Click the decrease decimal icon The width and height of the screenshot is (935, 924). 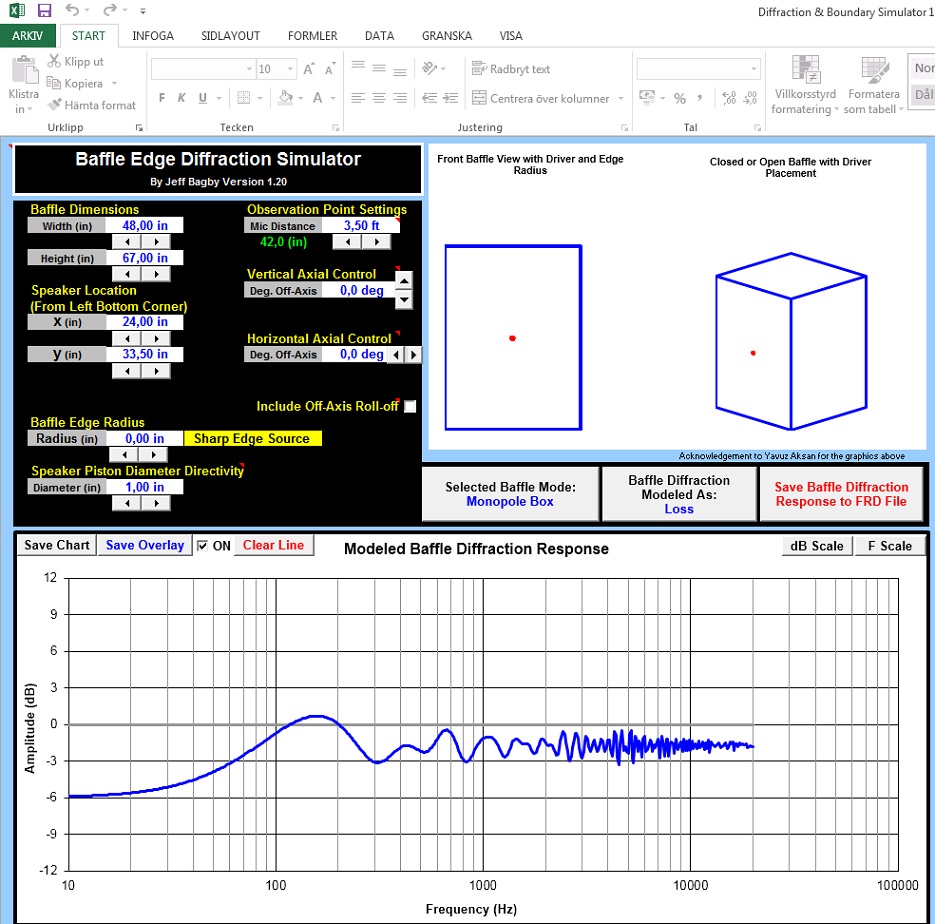(x=750, y=98)
